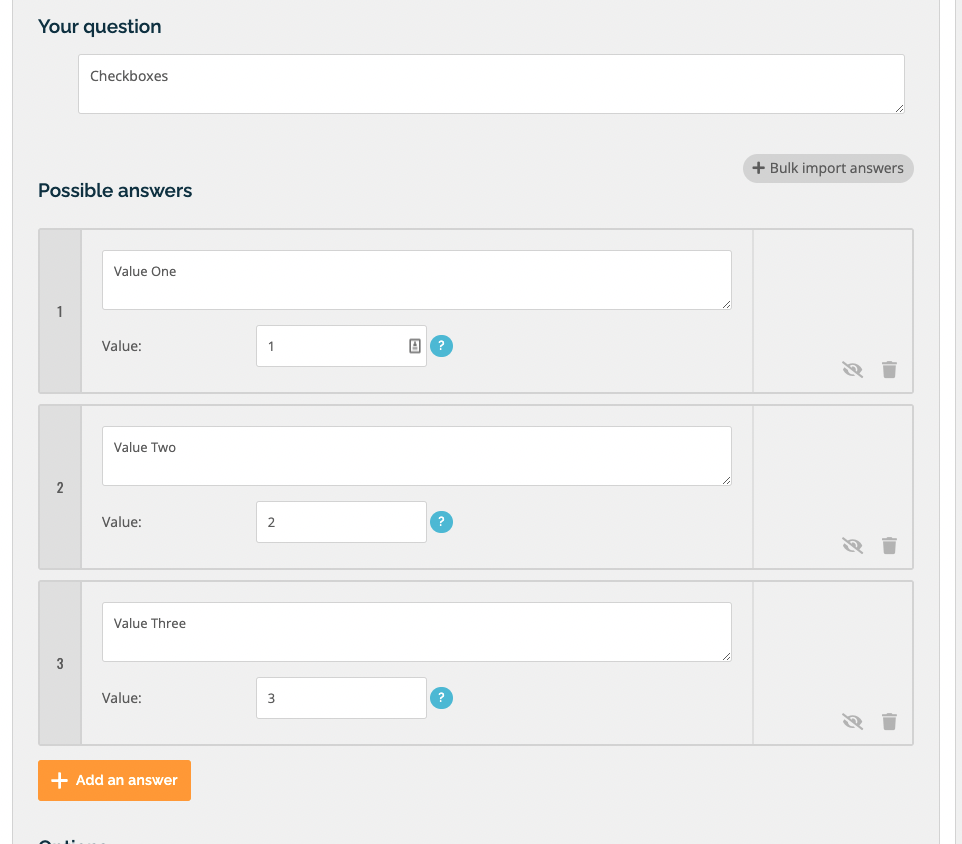Screen dimensions: 962x844
Task: Select the Value input showing 3
Action: click(x=340, y=697)
